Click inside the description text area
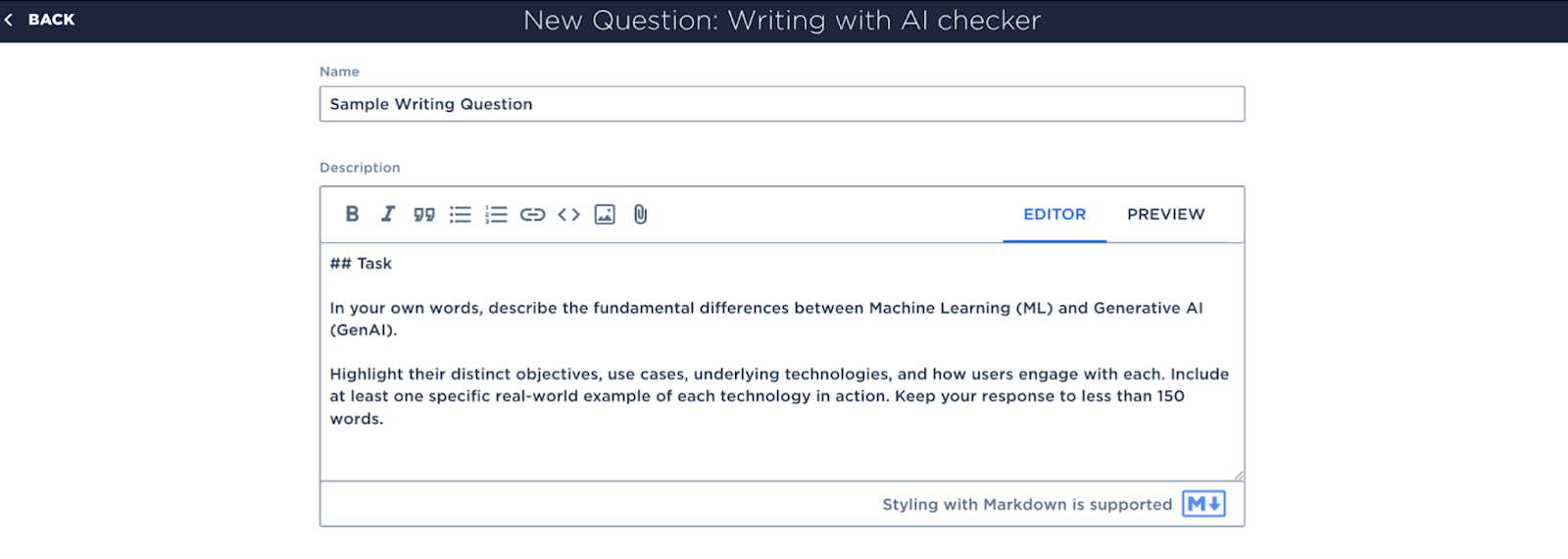Viewport: 1568px width, 559px height. [x=782, y=362]
